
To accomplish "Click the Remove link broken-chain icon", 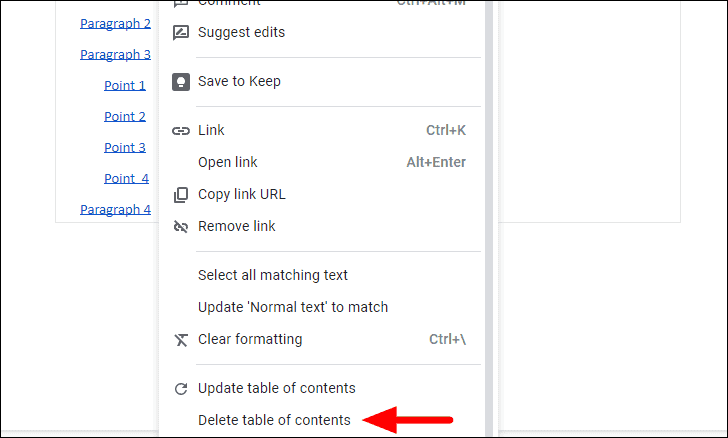I will coord(181,227).
